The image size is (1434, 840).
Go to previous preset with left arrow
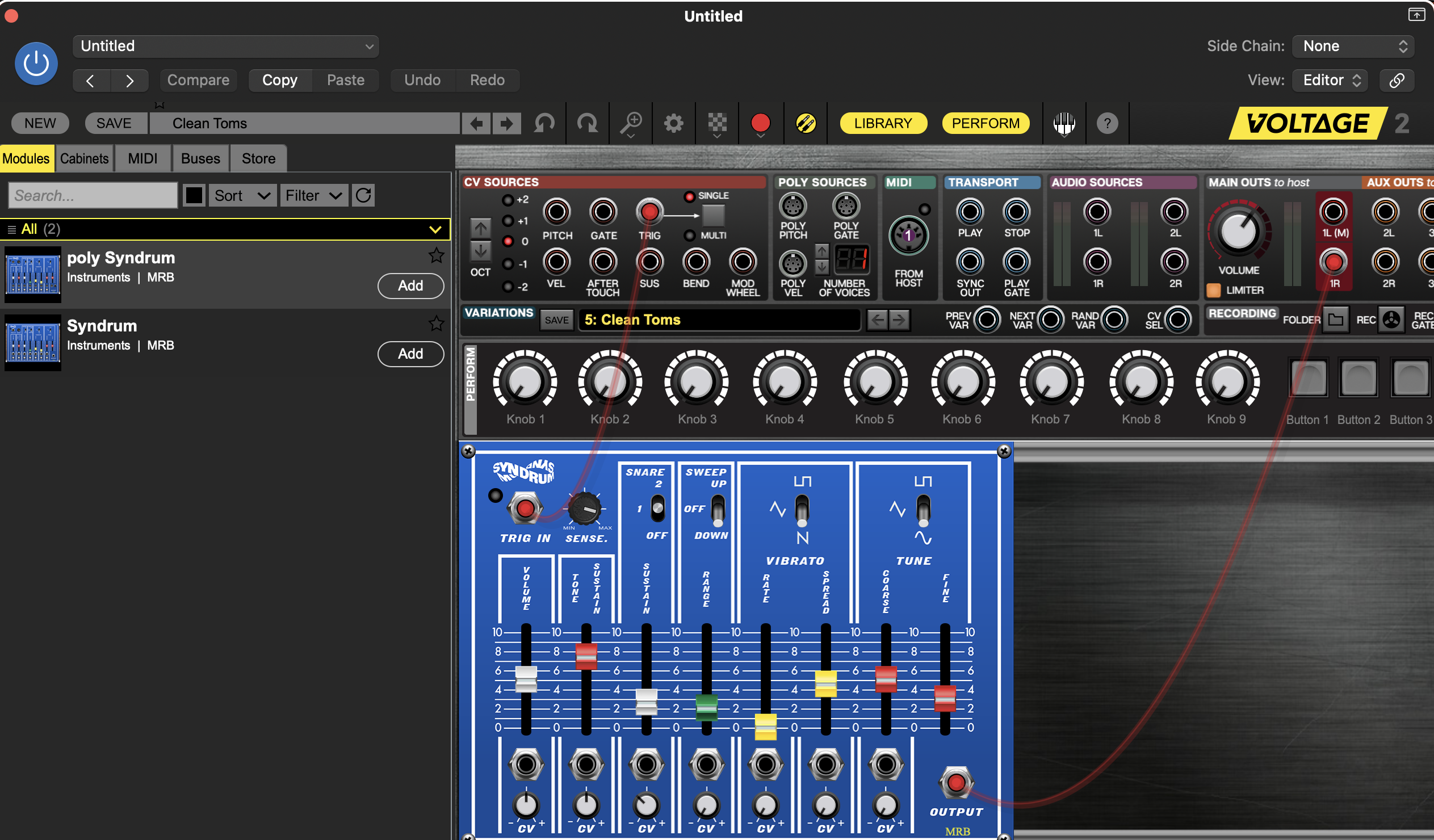click(x=476, y=123)
